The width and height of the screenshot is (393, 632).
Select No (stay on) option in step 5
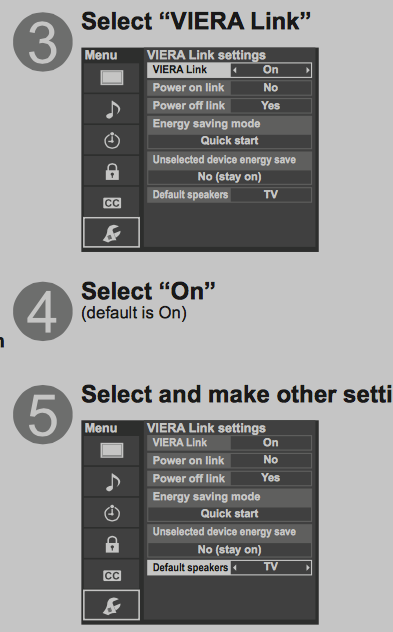click(x=229, y=550)
